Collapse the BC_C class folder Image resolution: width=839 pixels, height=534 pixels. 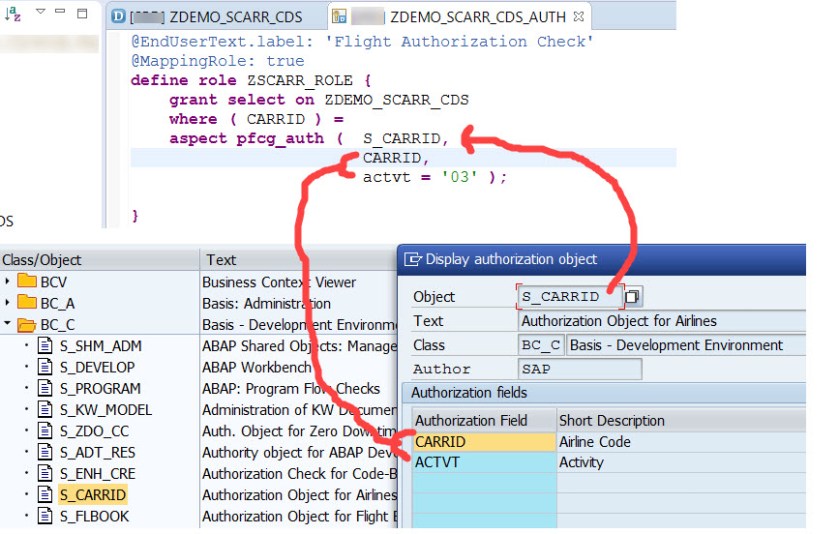click(8, 324)
